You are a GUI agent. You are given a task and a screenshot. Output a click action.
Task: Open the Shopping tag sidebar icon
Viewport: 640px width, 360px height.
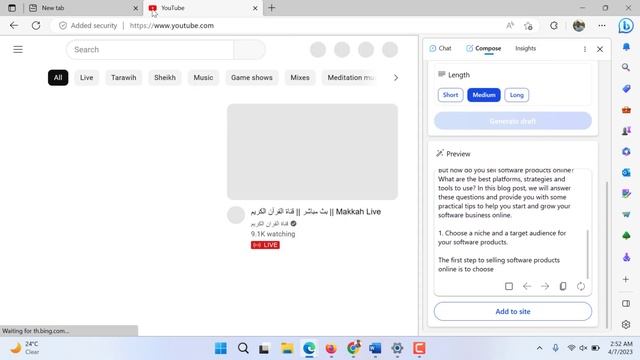[626, 89]
